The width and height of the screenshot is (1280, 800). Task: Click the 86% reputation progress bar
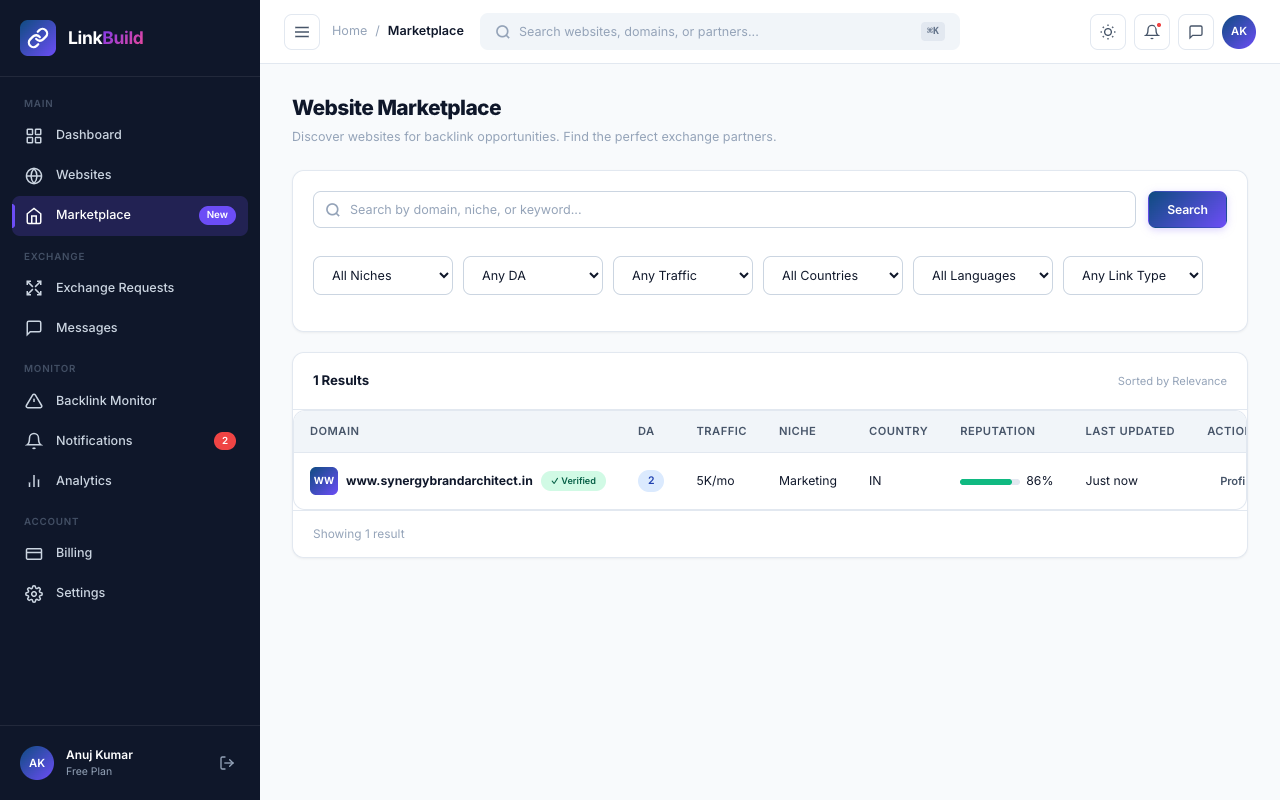point(990,481)
